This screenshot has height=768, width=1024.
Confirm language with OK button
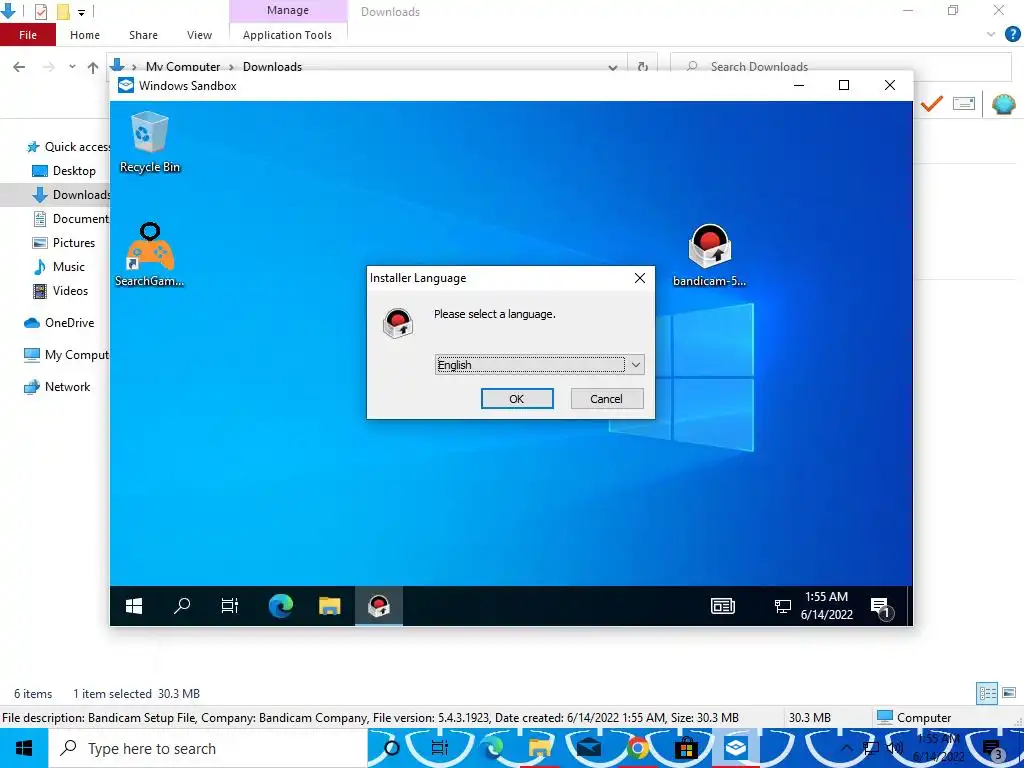(x=517, y=398)
